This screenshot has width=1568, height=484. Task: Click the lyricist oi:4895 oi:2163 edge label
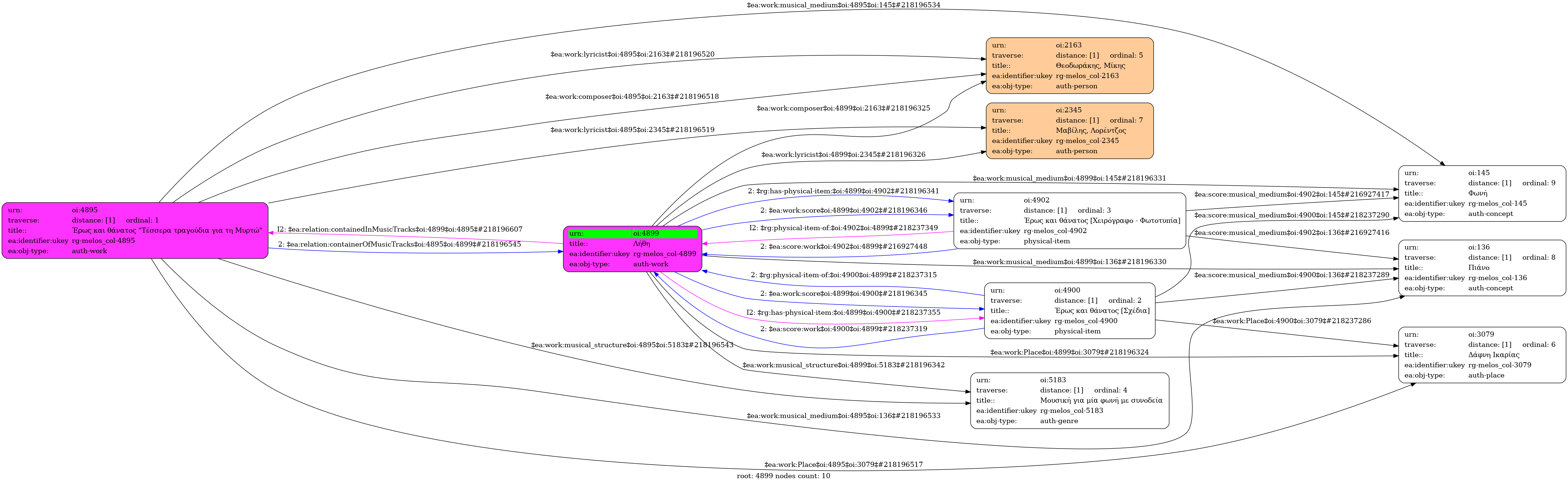(x=632, y=55)
